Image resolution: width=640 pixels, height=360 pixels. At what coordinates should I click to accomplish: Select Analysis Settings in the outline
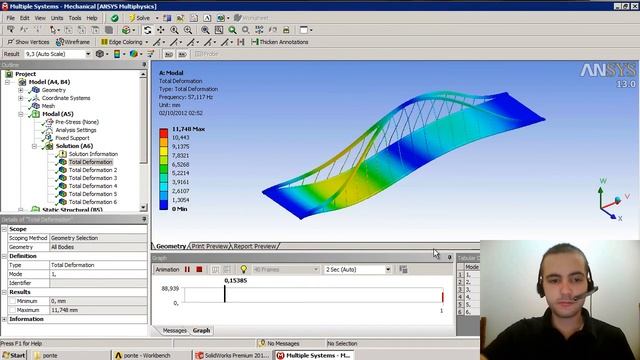click(x=76, y=130)
